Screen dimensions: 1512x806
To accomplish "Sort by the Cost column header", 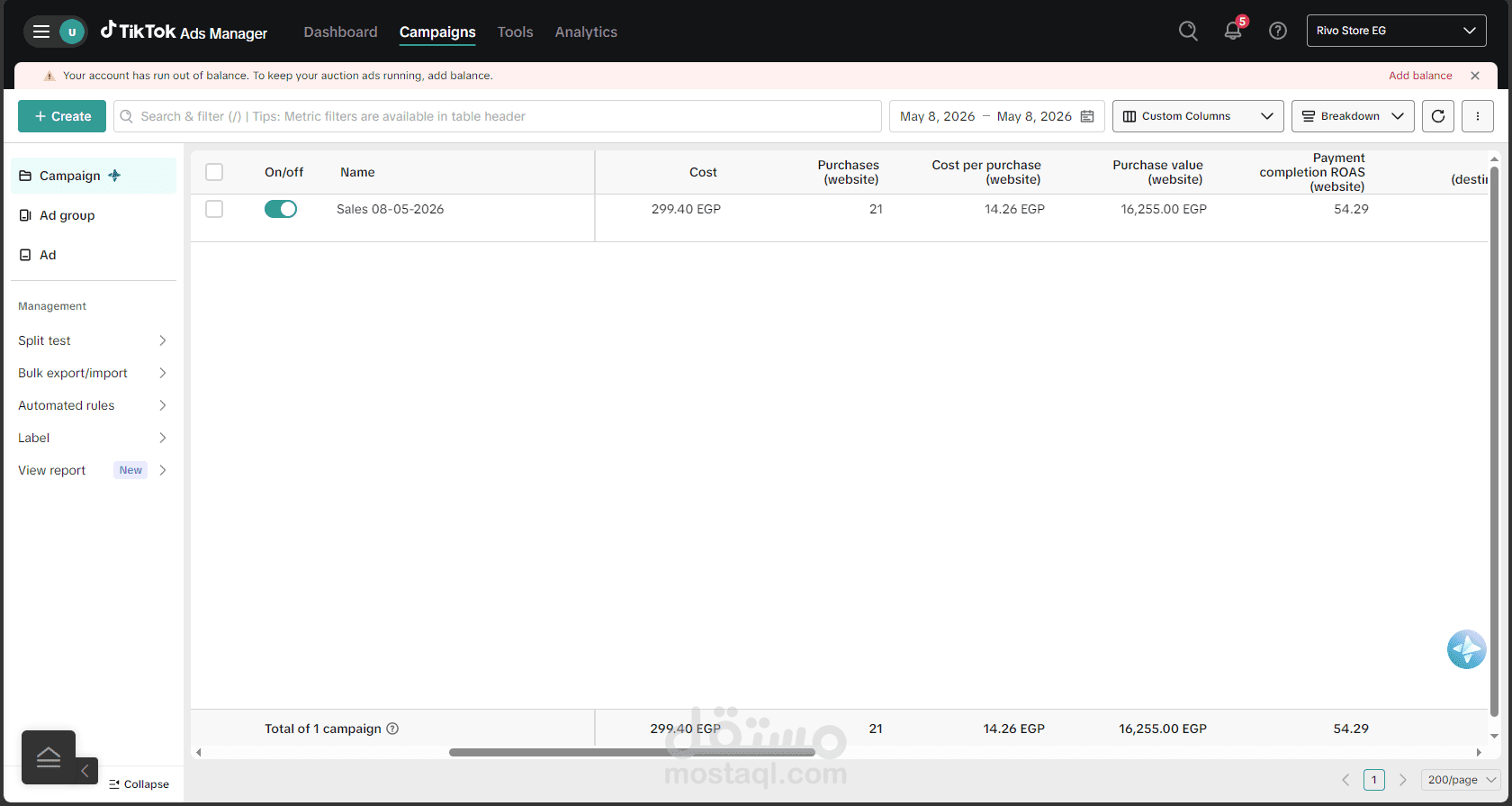I will pyautogui.click(x=703, y=172).
